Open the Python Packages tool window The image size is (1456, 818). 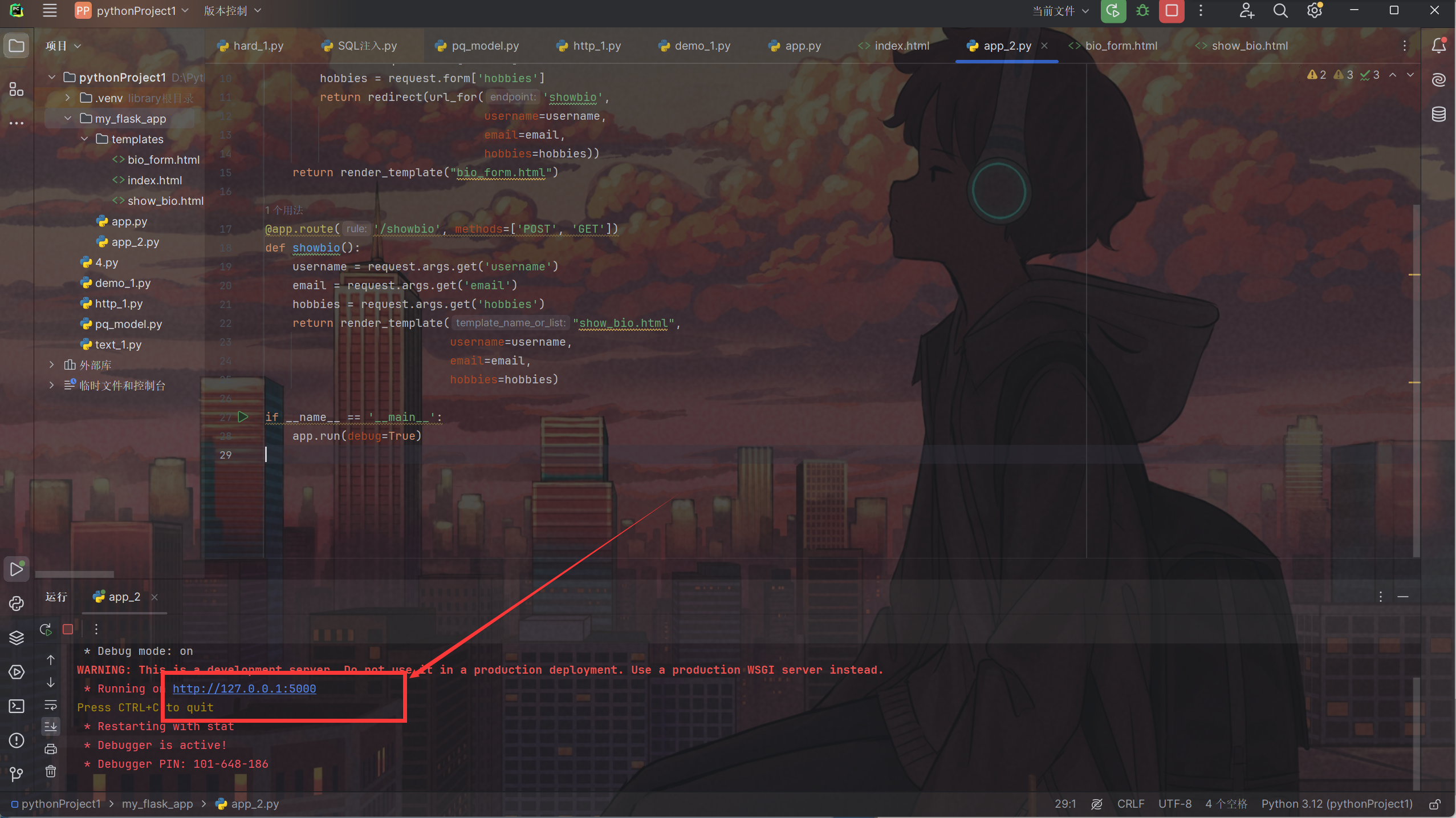pos(17,637)
